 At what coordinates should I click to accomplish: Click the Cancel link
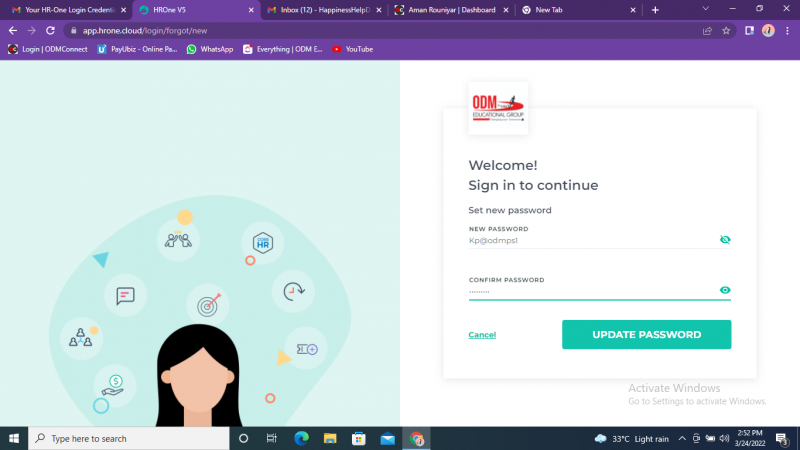pyautogui.click(x=482, y=335)
